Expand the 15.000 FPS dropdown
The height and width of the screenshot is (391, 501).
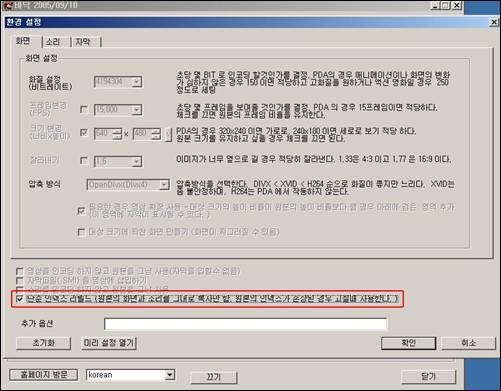(x=136, y=110)
